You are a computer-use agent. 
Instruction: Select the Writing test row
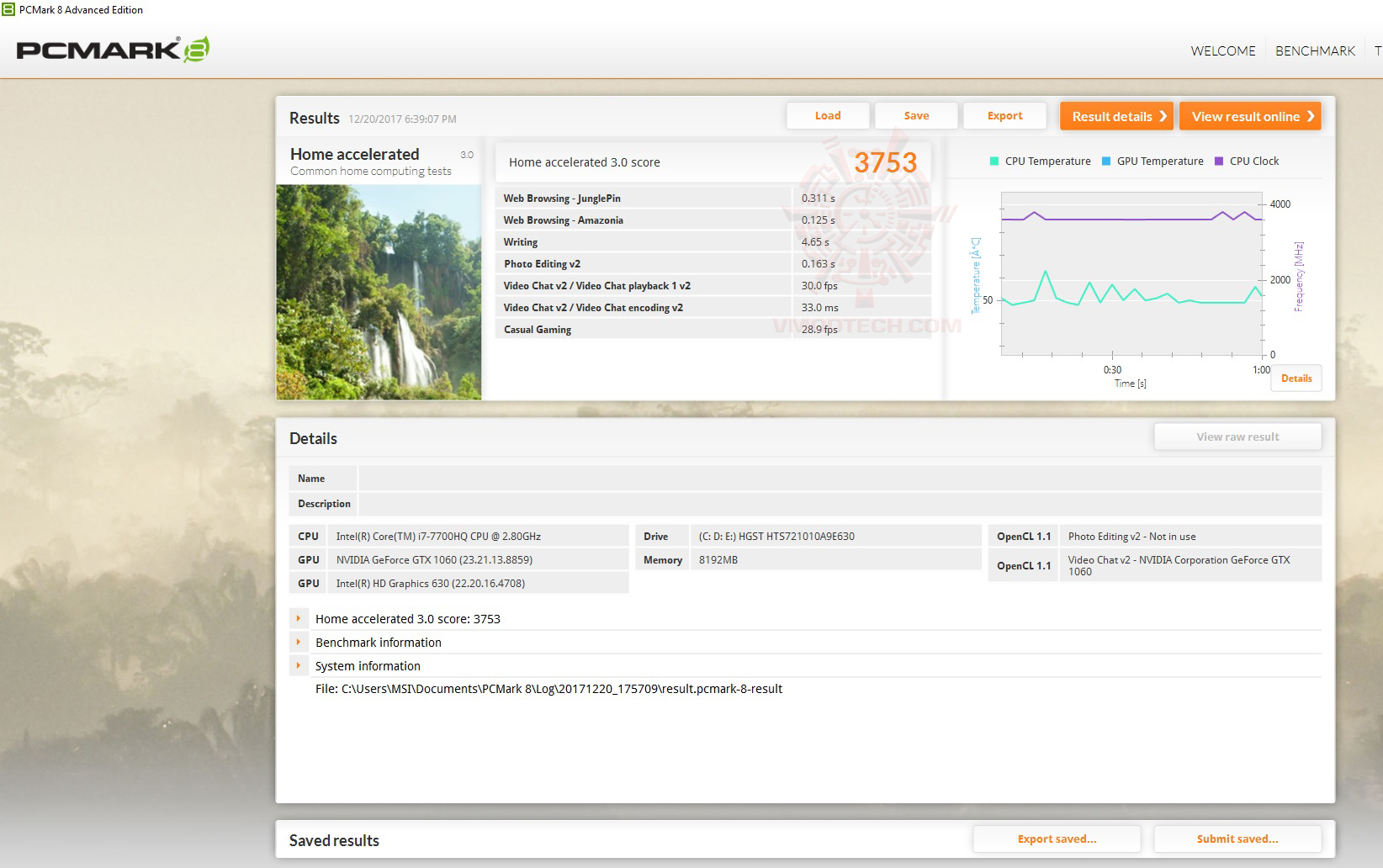(713, 242)
